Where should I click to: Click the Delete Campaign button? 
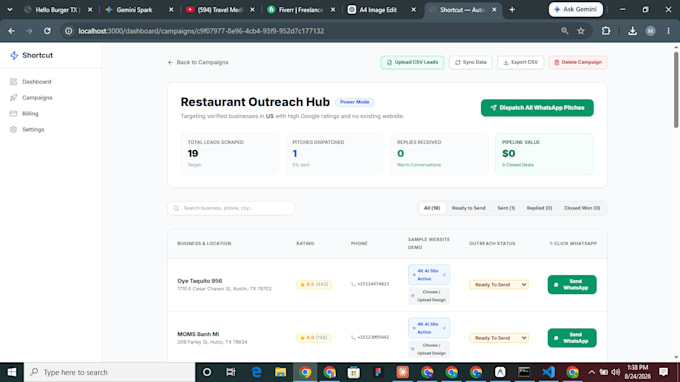578,62
